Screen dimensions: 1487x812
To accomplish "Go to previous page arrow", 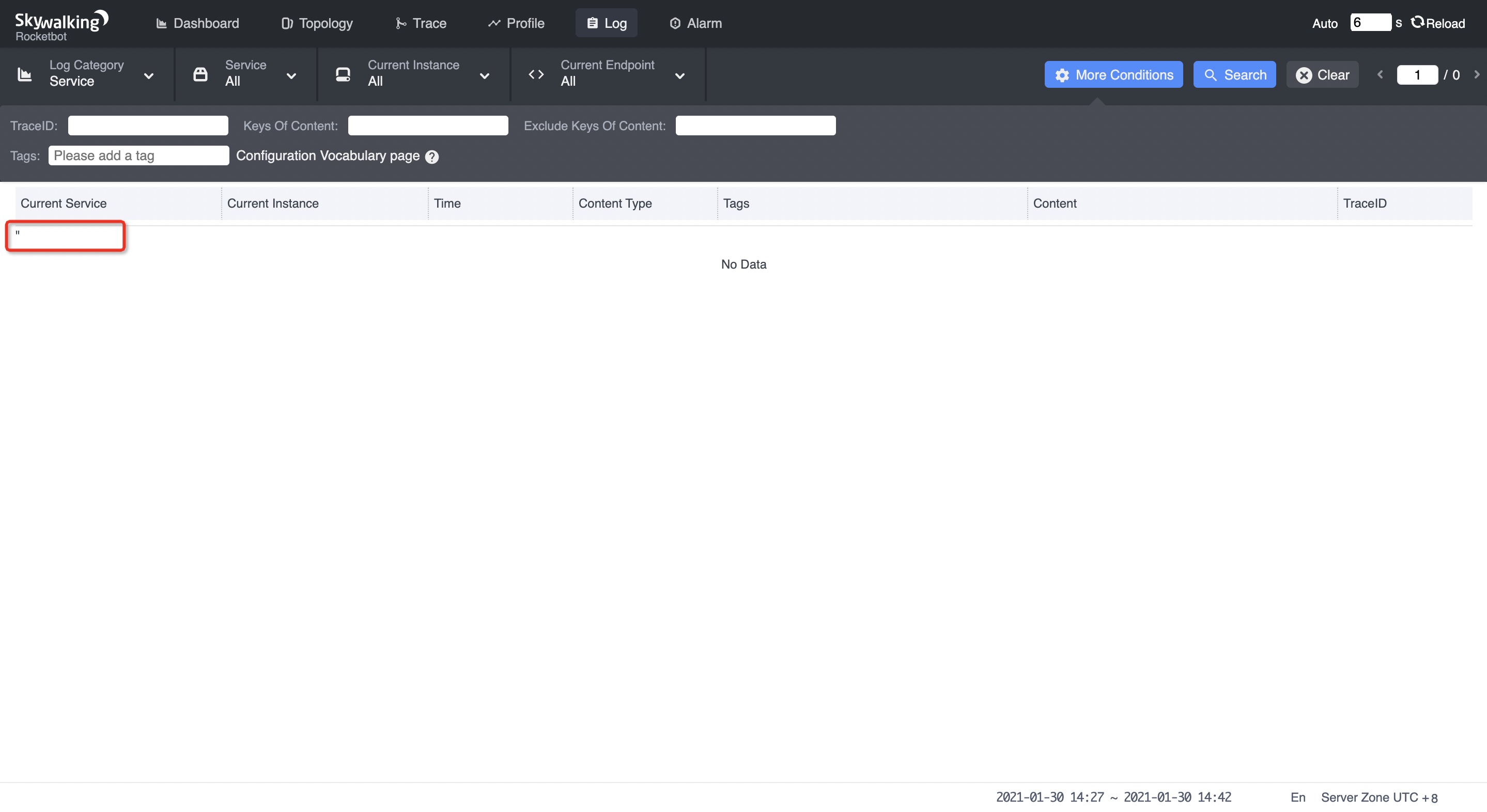I will click(1380, 74).
